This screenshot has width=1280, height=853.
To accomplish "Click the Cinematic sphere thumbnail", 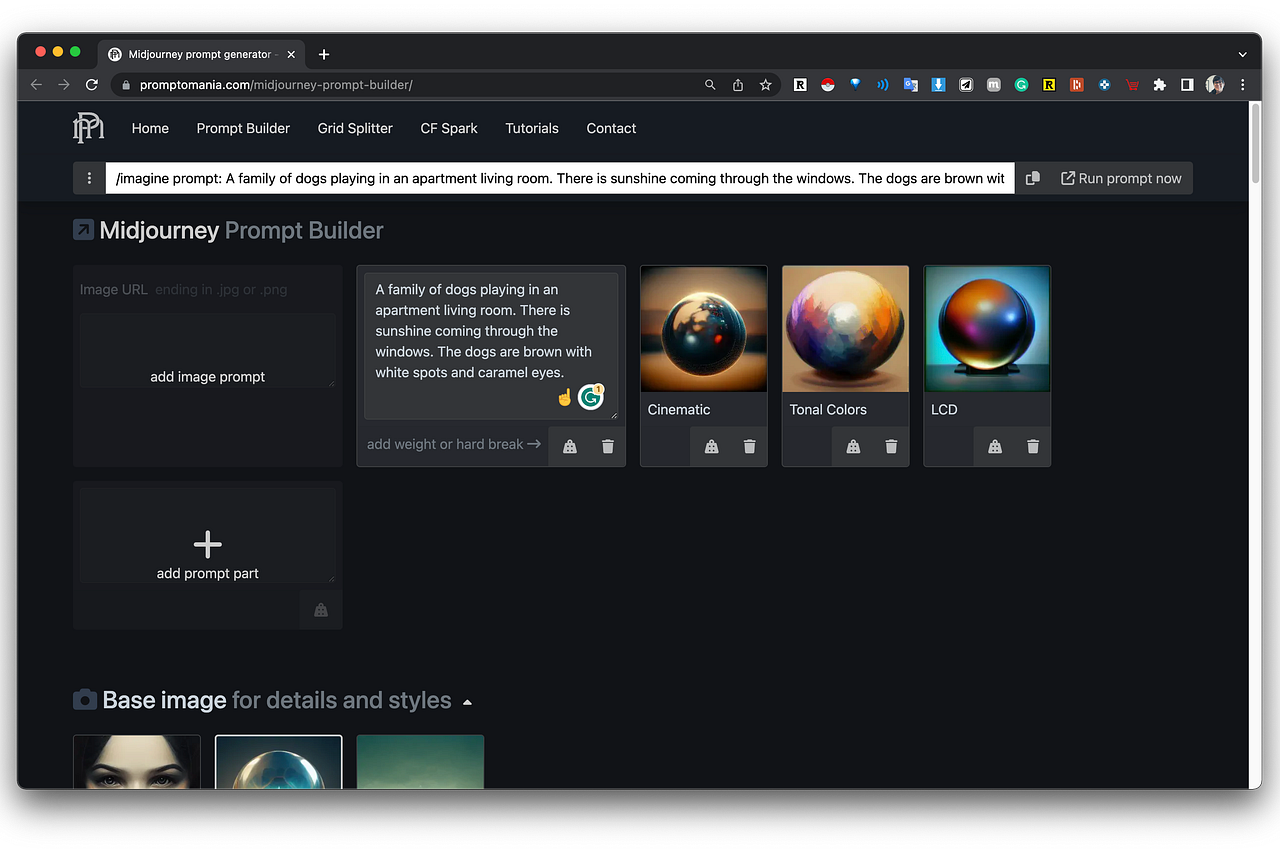I will coord(704,329).
